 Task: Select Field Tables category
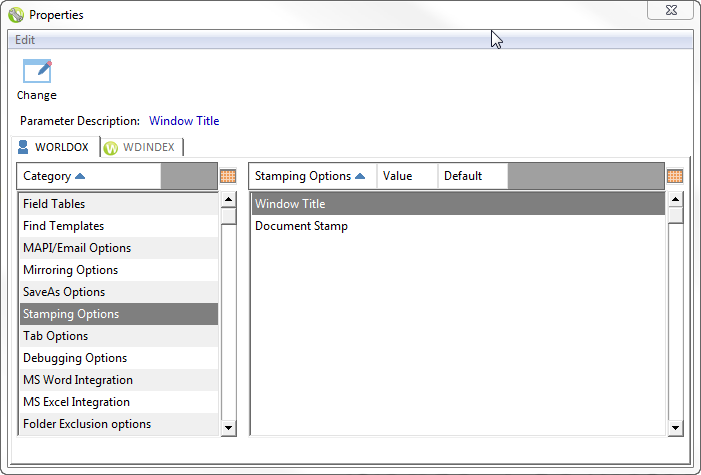click(x=119, y=204)
